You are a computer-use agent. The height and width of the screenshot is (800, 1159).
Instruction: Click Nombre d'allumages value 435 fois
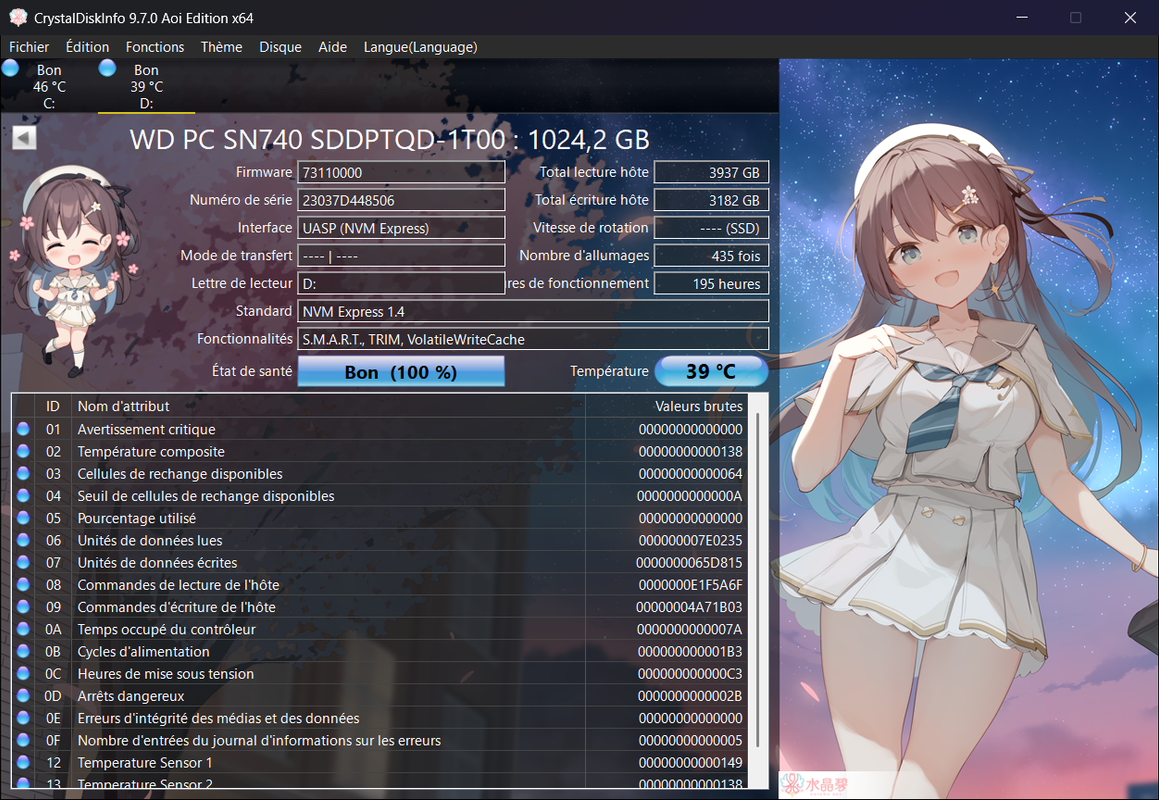pyautogui.click(x=712, y=256)
